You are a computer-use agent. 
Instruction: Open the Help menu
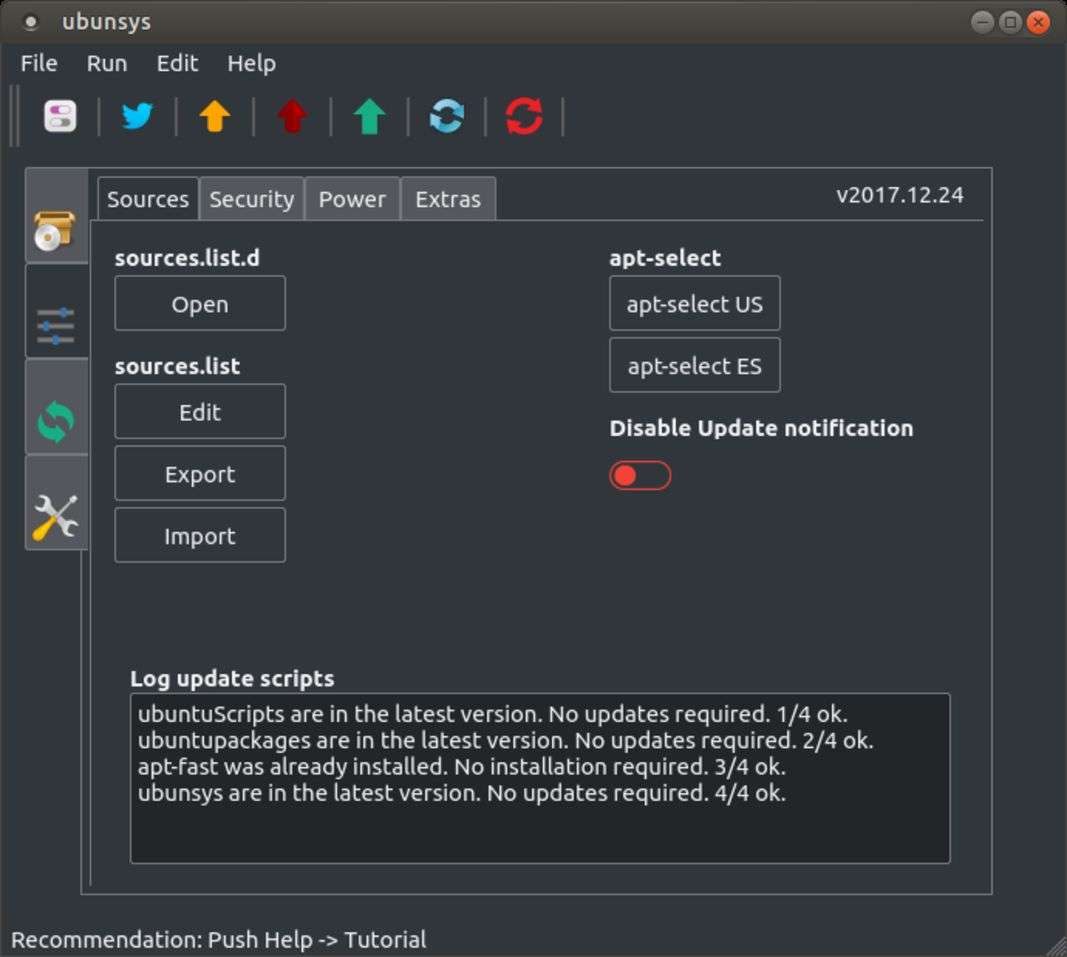pyautogui.click(x=251, y=63)
